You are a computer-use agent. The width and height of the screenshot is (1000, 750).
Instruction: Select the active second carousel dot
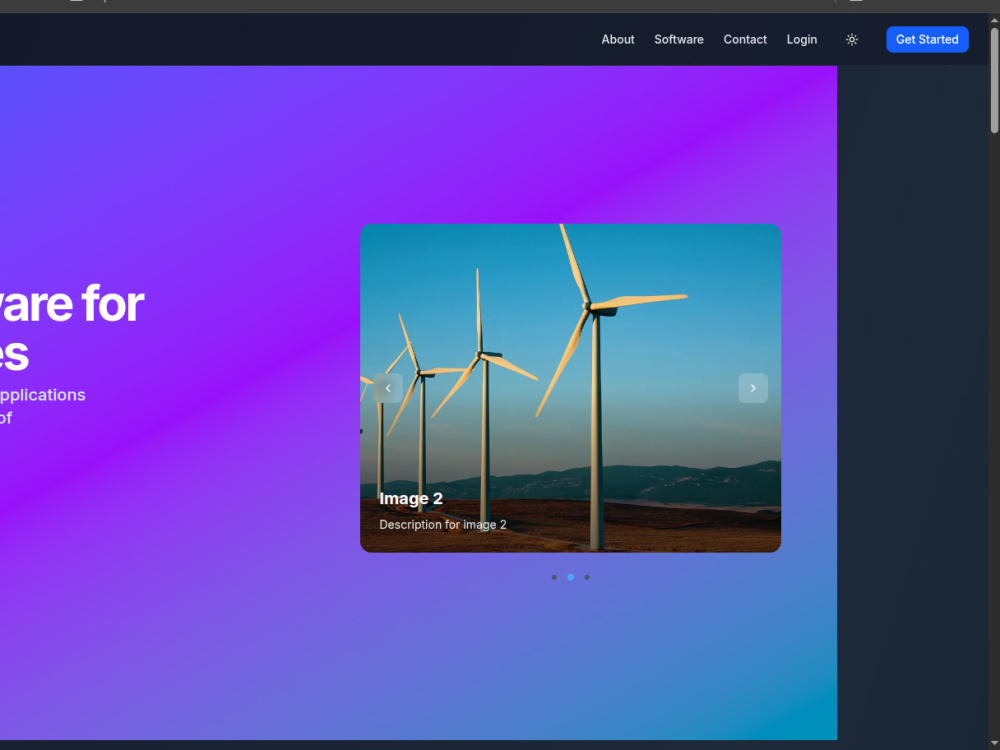tap(571, 577)
